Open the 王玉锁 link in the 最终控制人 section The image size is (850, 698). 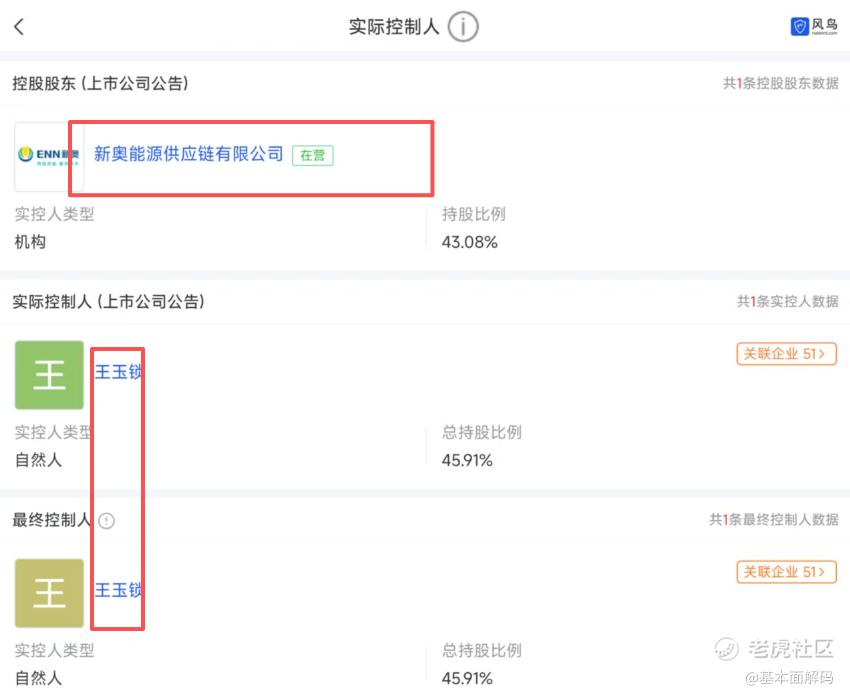[x=118, y=591]
